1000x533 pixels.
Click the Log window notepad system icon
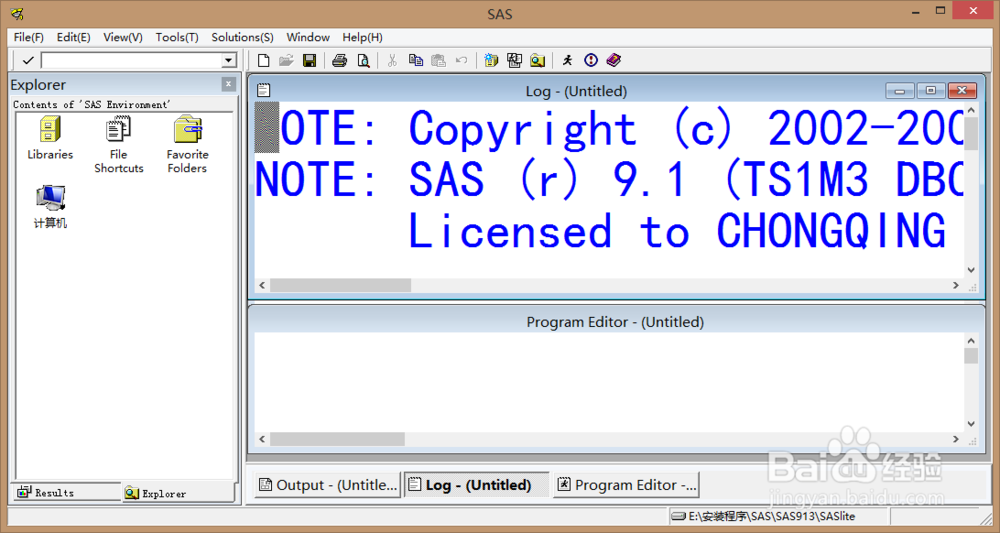(x=263, y=90)
